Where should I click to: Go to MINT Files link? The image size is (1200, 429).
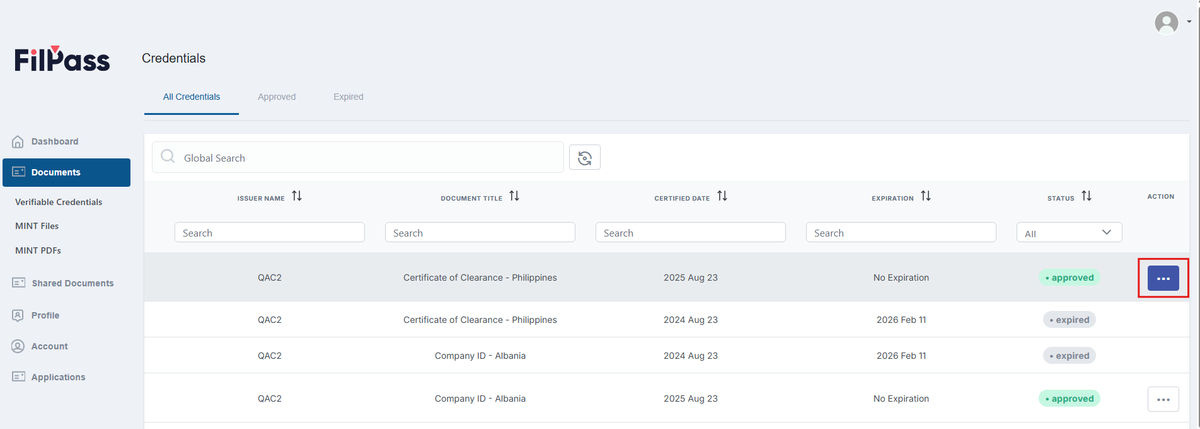[x=37, y=226]
